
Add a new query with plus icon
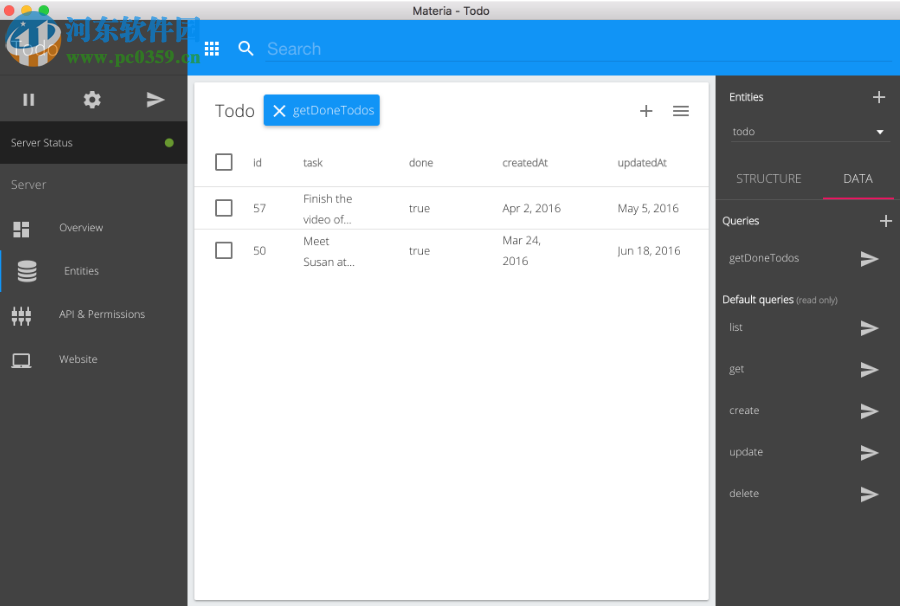click(886, 221)
